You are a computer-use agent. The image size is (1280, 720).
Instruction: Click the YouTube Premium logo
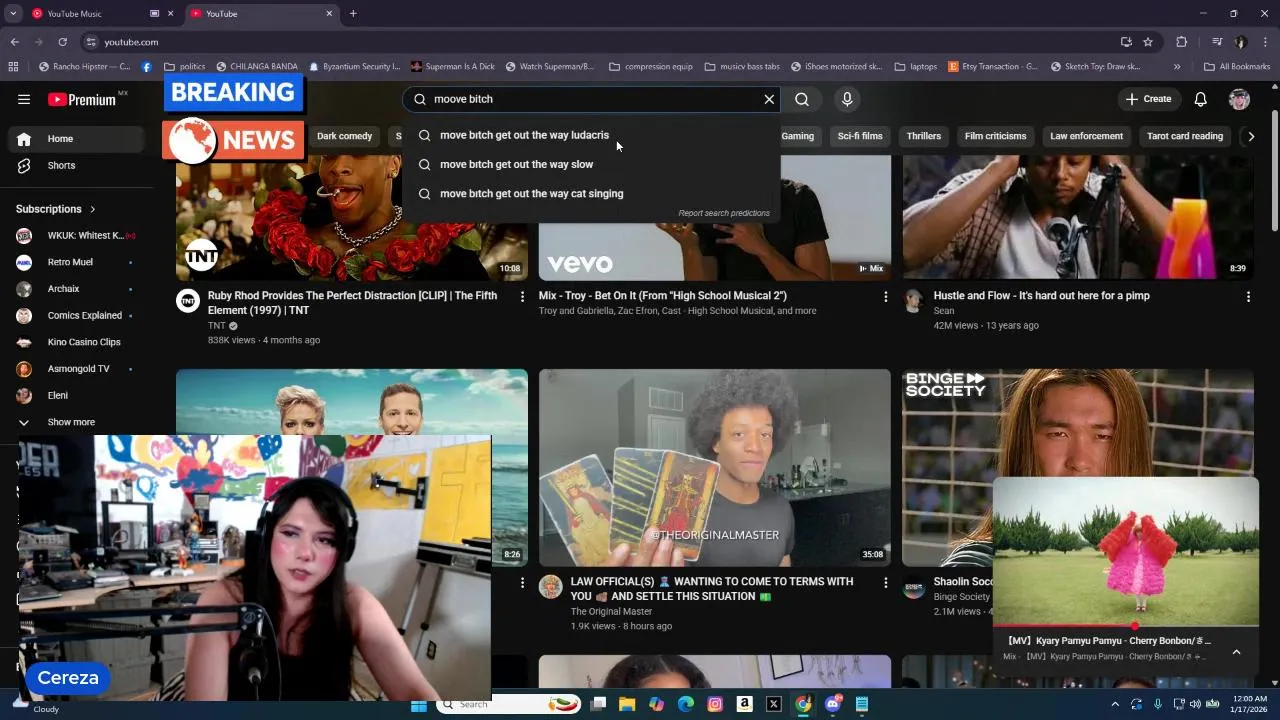[x=82, y=99]
